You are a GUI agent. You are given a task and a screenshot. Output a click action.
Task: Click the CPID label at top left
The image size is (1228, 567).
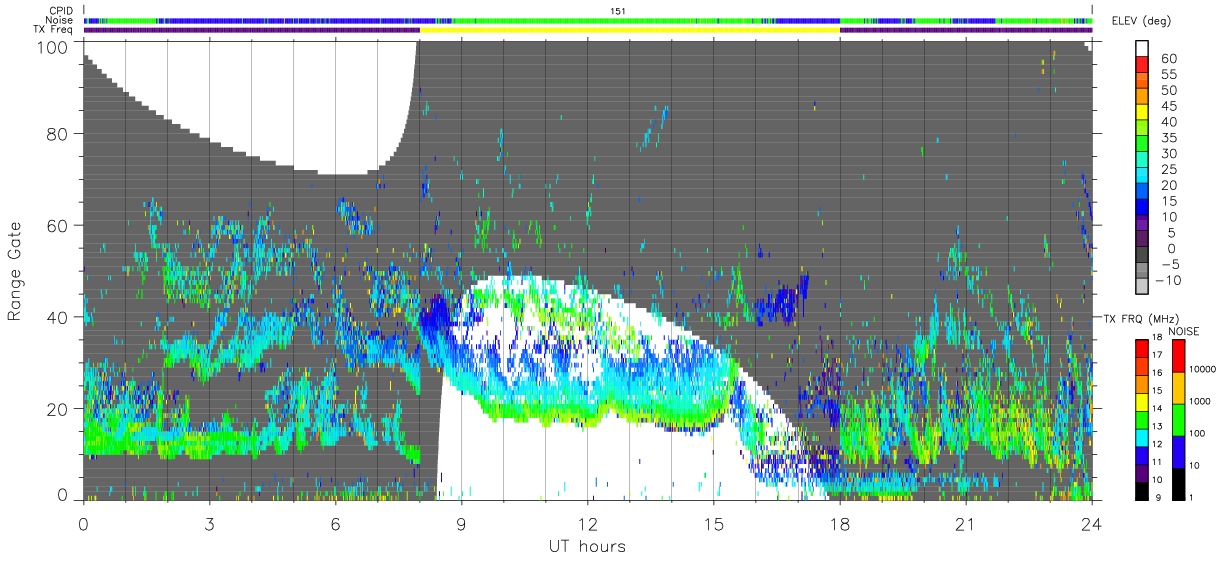[x=61, y=10]
